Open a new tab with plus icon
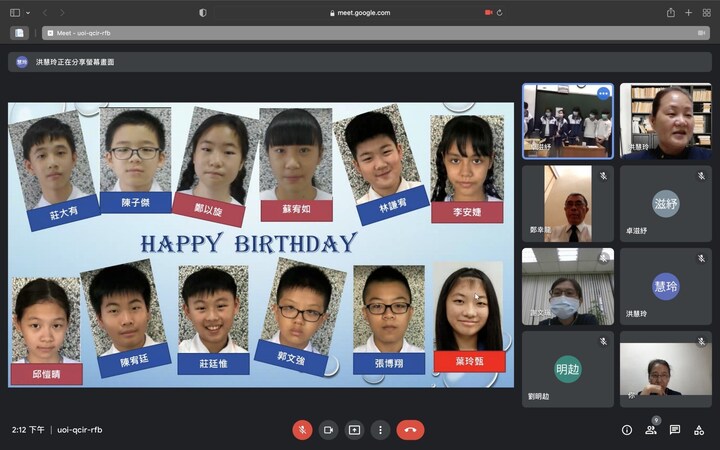Viewport: 720px width, 450px height. point(688,13)
